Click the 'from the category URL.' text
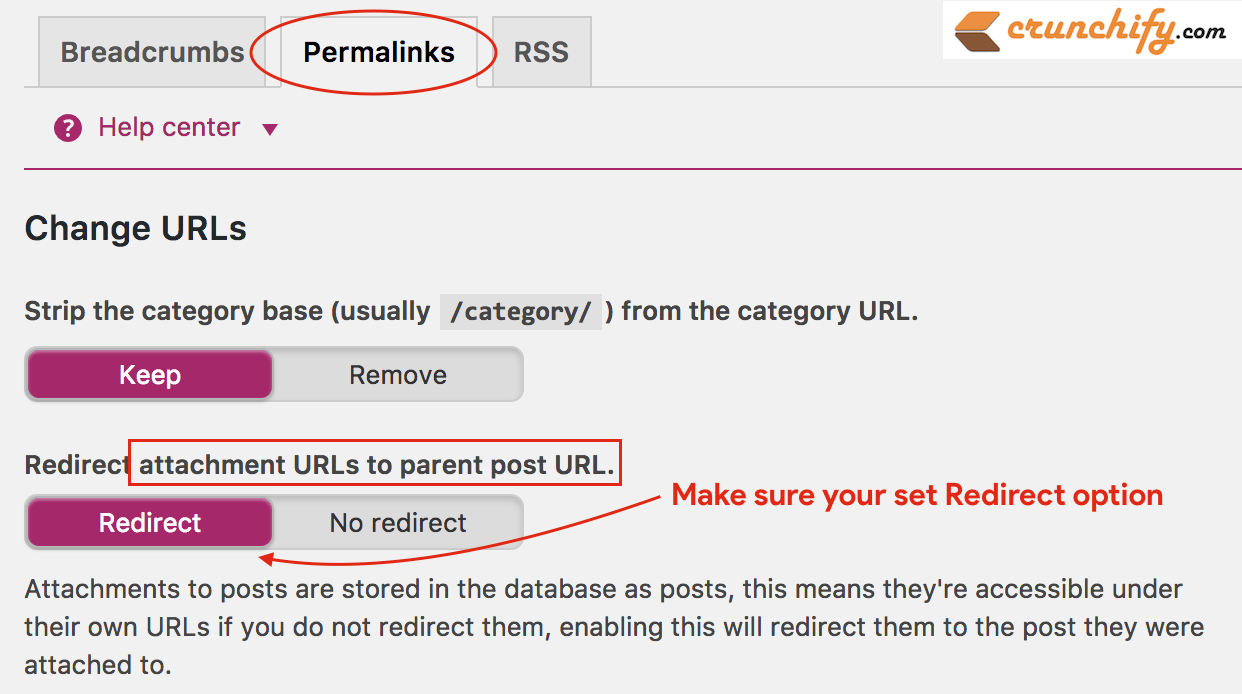The width and height of the screenshot is (1242, 694). point(769,311)
